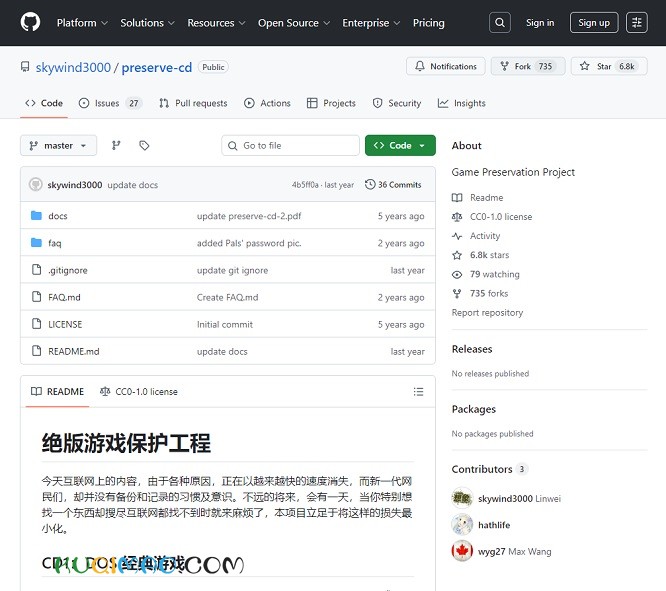The width and height of the screenshot is (666, 591).
Task: Open the faq folder
Action: pyautogui.click(x=55, y=243)
